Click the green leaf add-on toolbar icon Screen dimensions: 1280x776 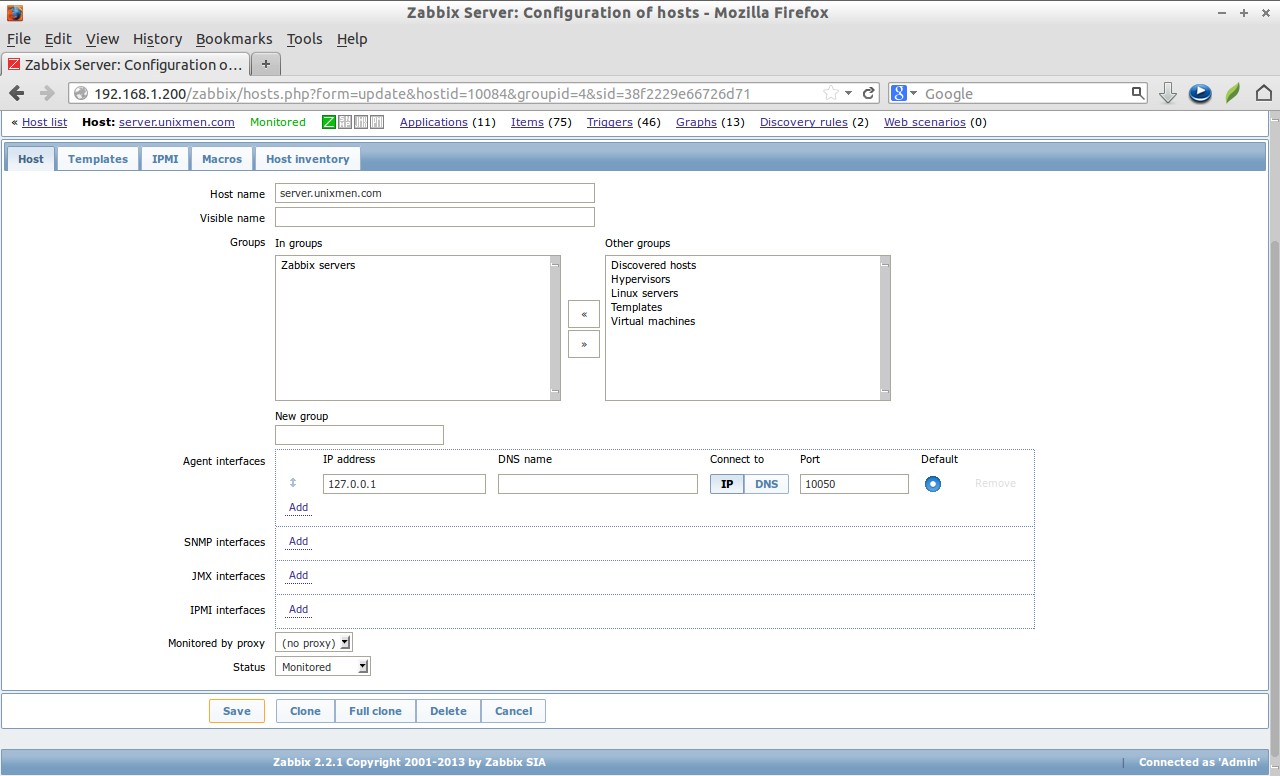1233,93
